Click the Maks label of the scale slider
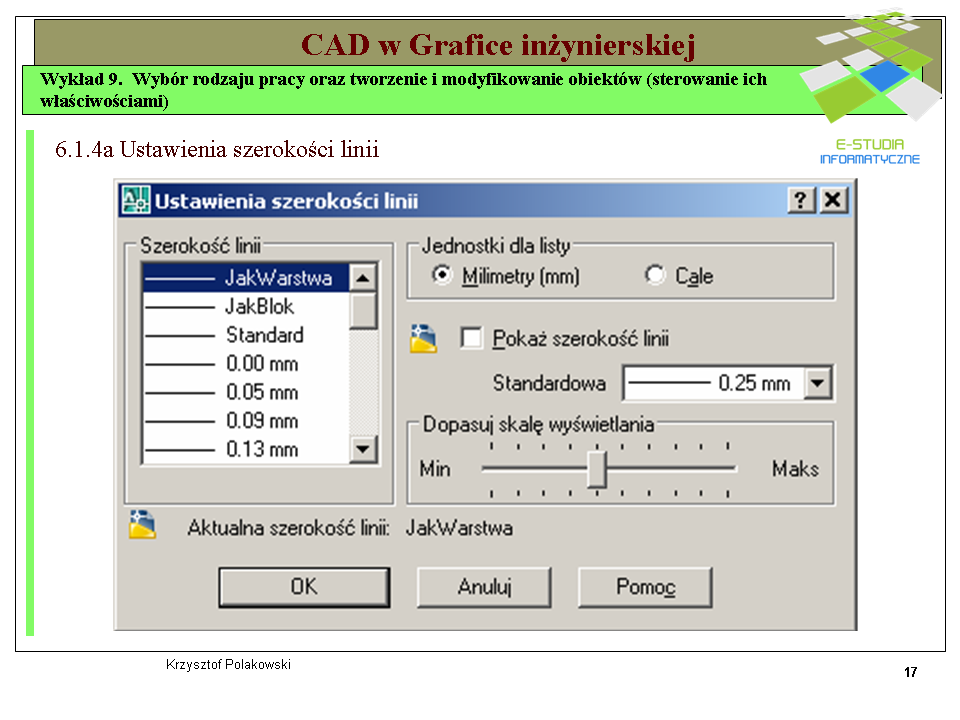Screen dimensions: 960x720 tap(795, 469)
